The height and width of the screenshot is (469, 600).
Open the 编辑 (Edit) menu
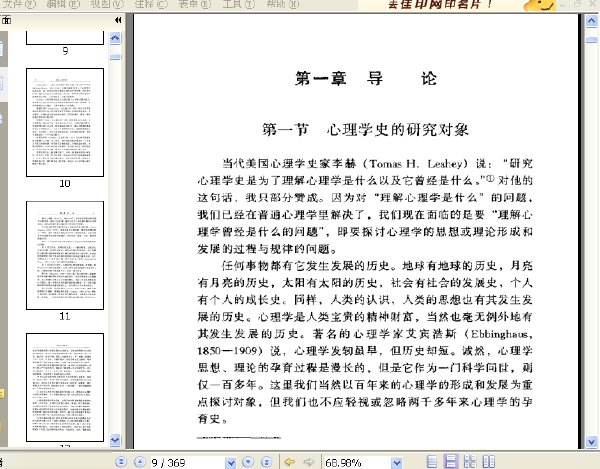[x=63, y=4]
